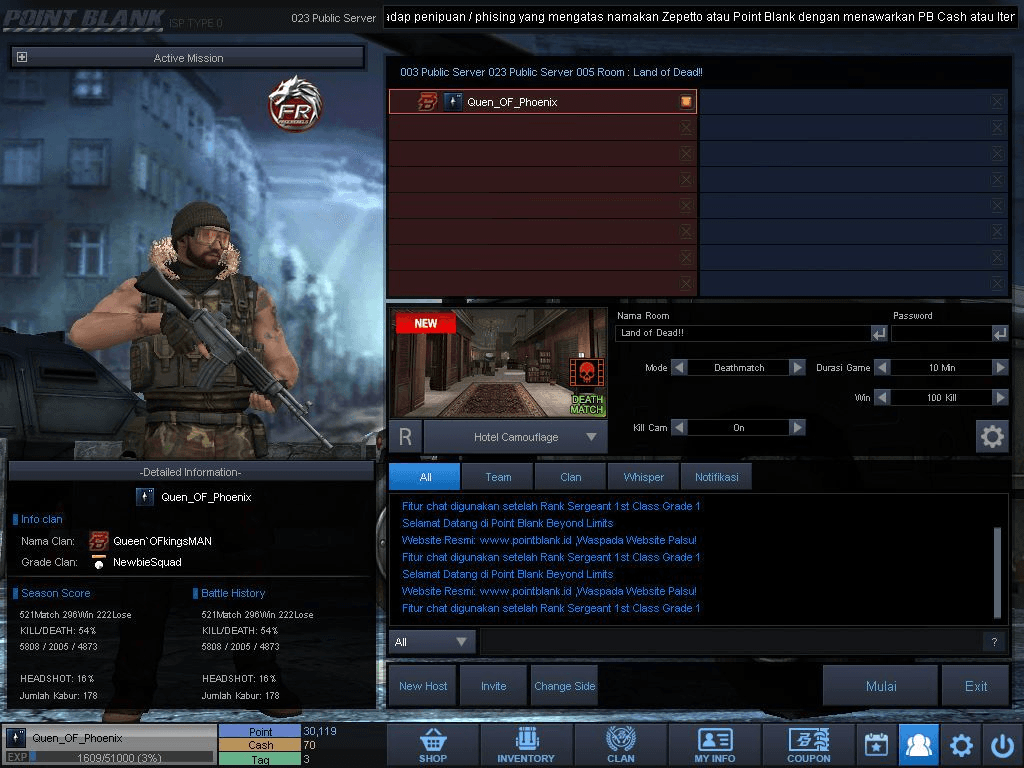Close fifth red team slot
Viewport: 1024px width, 768px height.
pos(686,206)
